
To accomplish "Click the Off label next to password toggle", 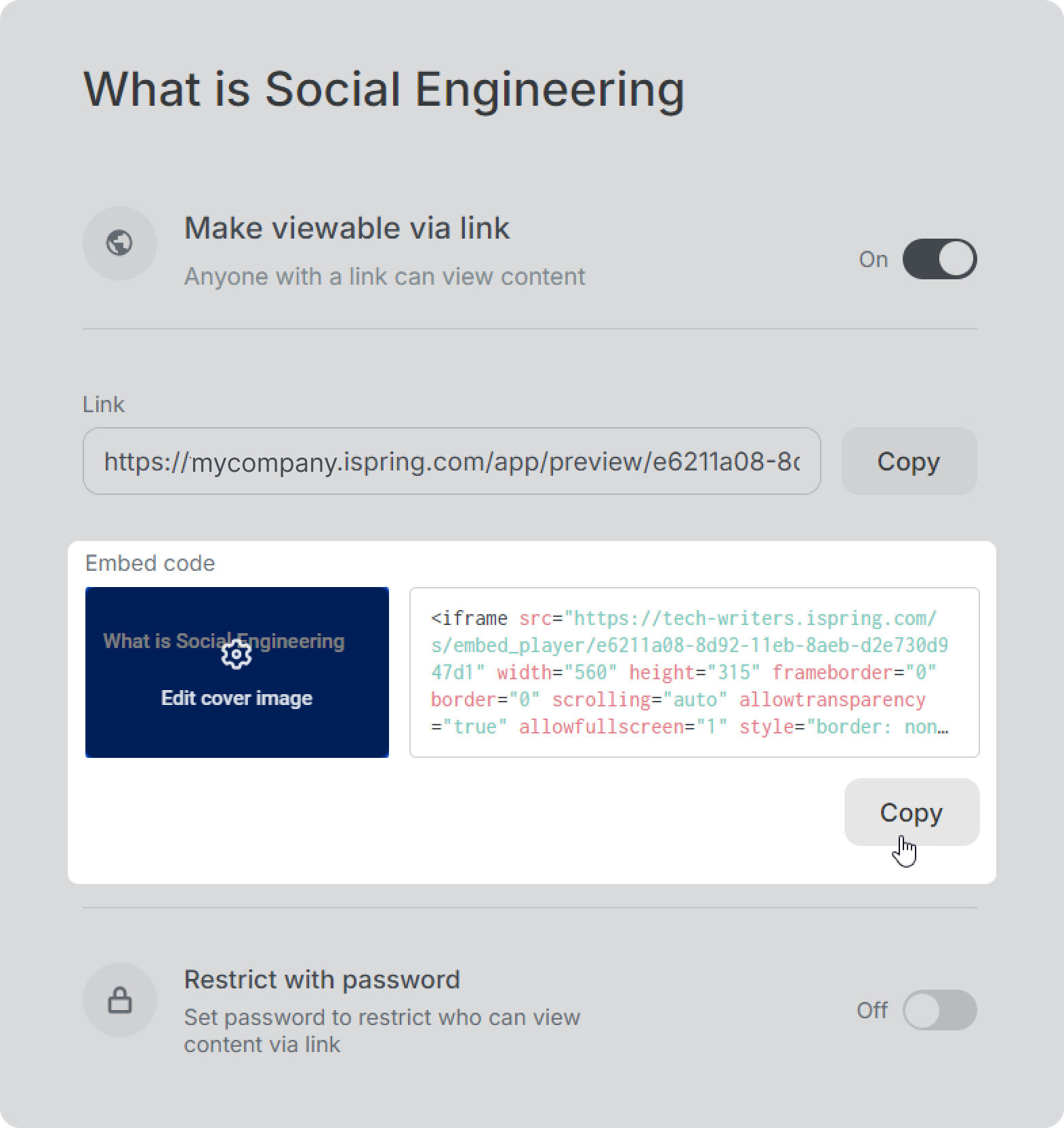I will coord(872,1010).
